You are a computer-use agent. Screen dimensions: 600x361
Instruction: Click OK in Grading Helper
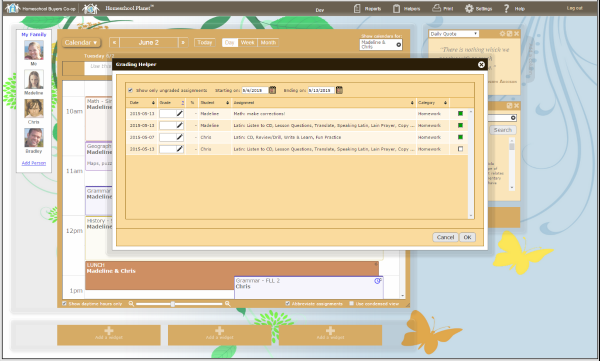467,237
